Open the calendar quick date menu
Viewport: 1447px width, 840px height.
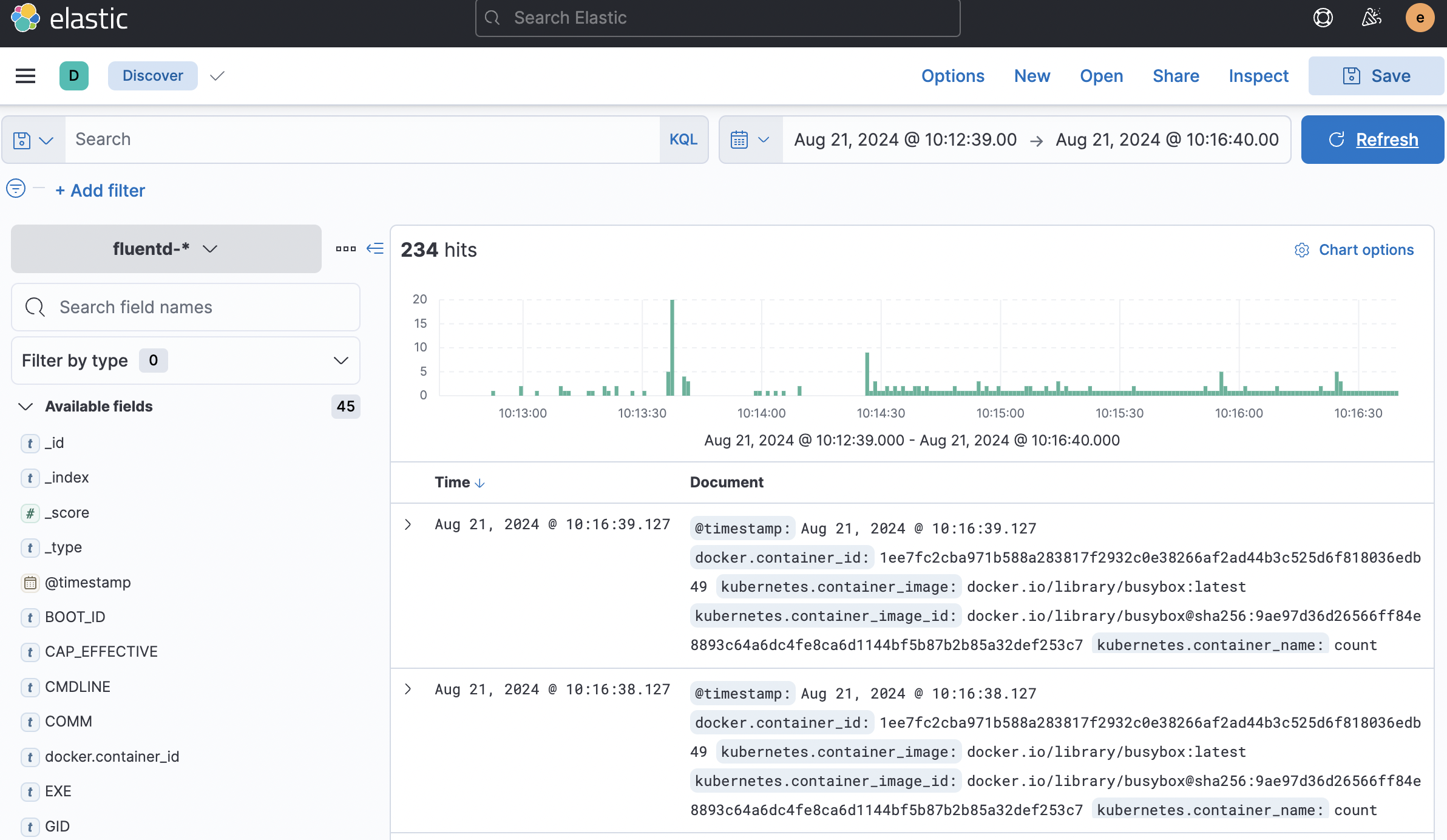point(750,140)
